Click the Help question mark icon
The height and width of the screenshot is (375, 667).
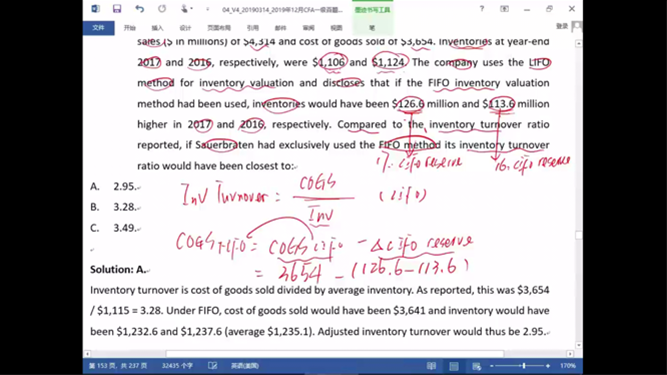point(482,9)
